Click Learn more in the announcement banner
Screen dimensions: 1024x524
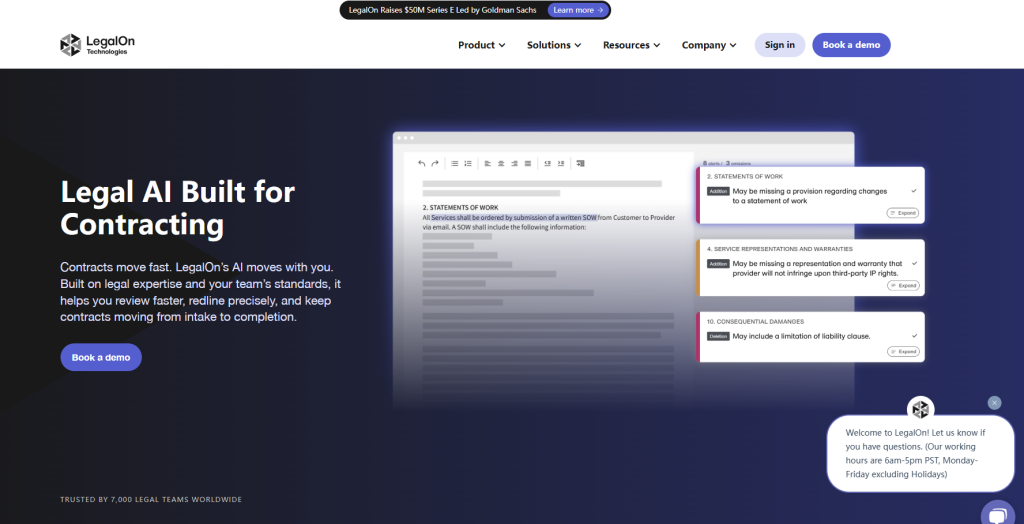pyautogui.click(x=578, y=10)
